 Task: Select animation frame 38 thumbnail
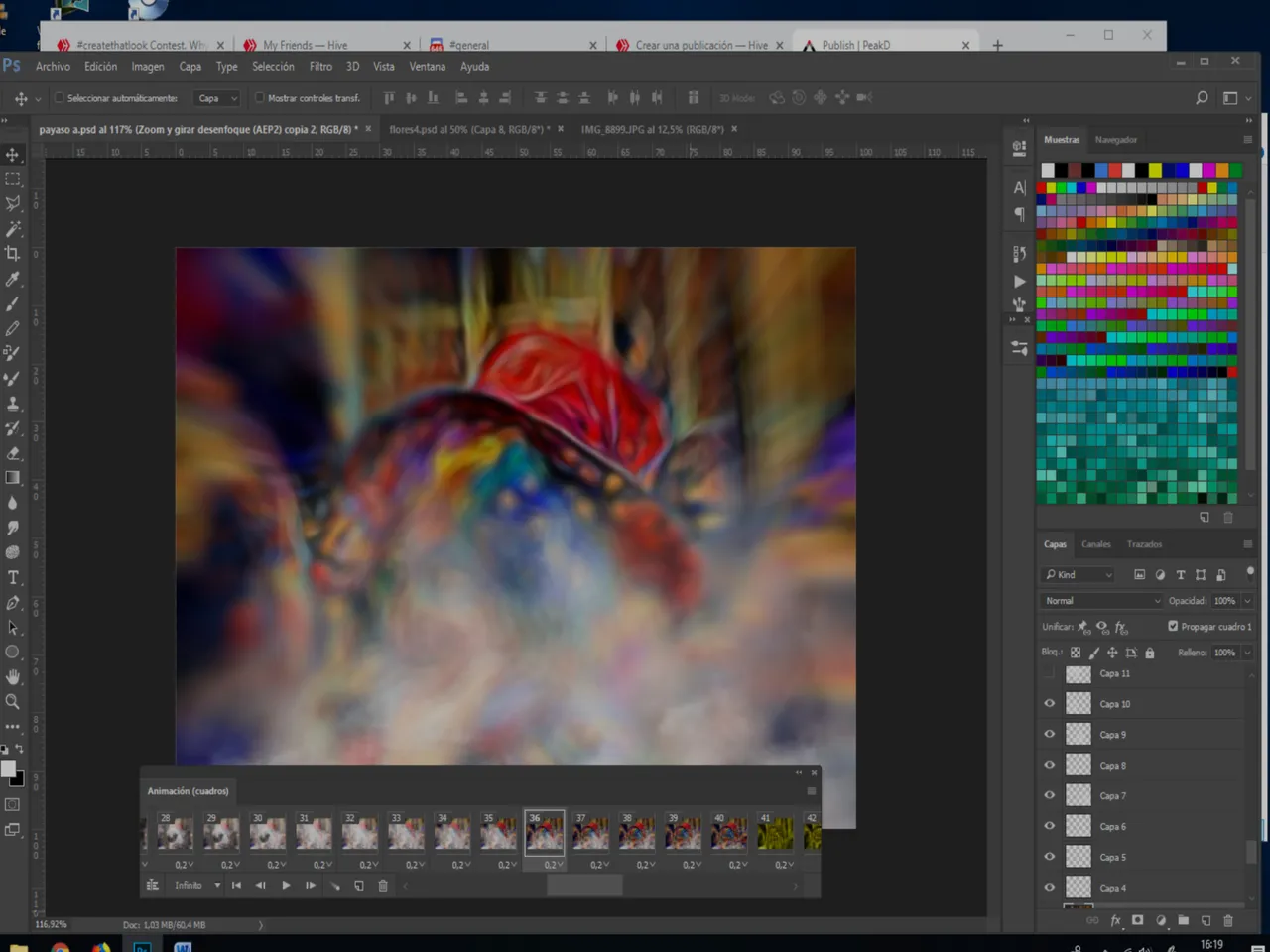[x=637, y=832]
